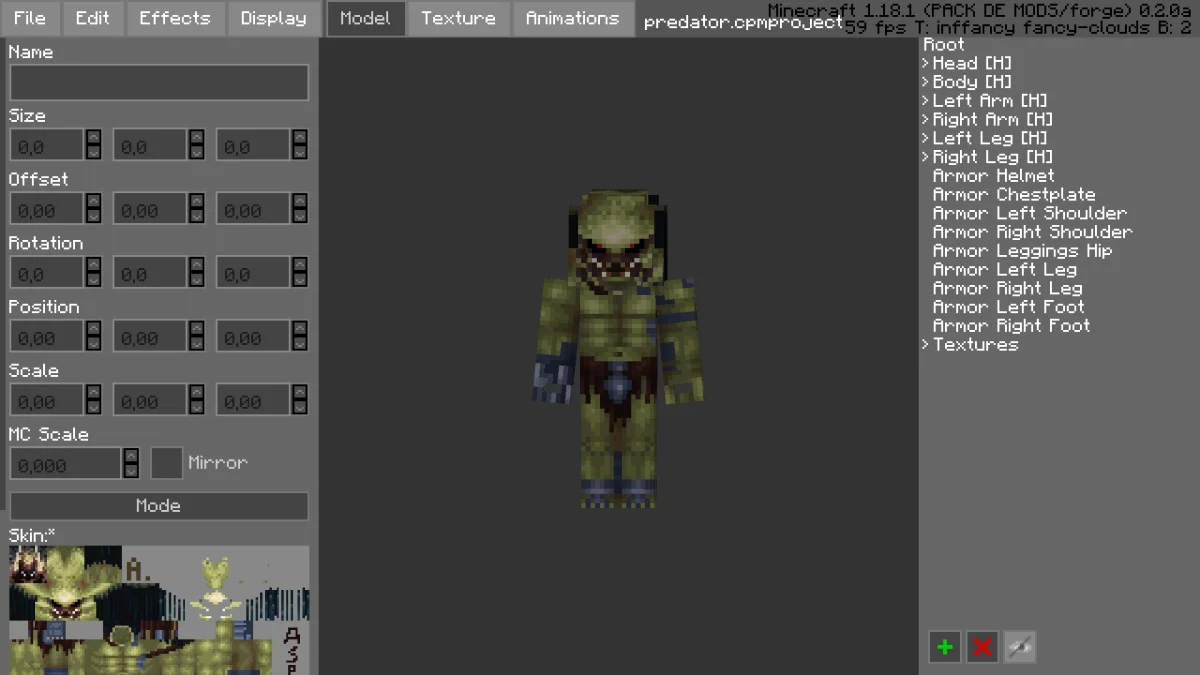Tick the Mirror checkbox
Image resolution: width=1200 pixels, height=675 pixels.
pos(166,463)
